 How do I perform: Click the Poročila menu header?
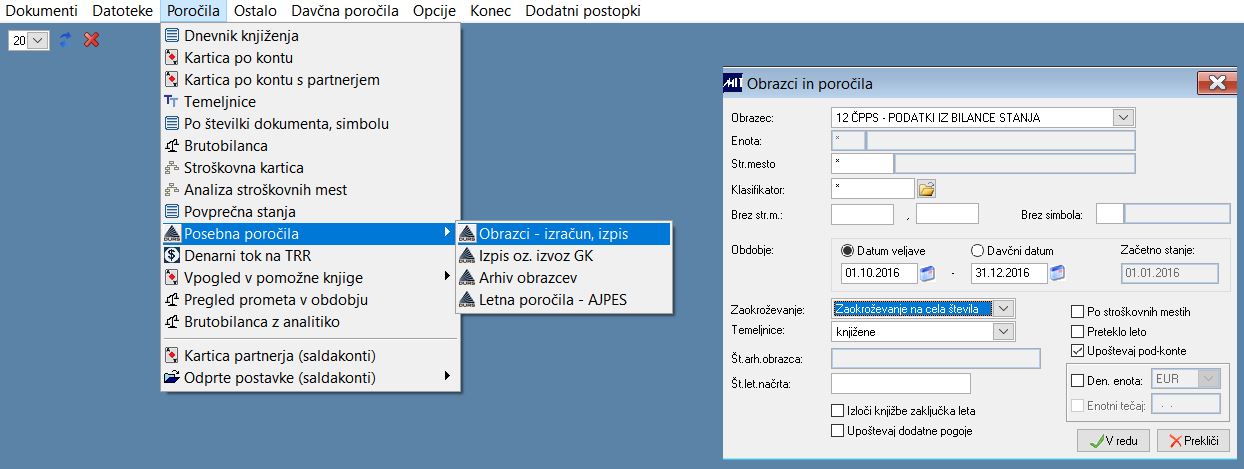(194, 11)
